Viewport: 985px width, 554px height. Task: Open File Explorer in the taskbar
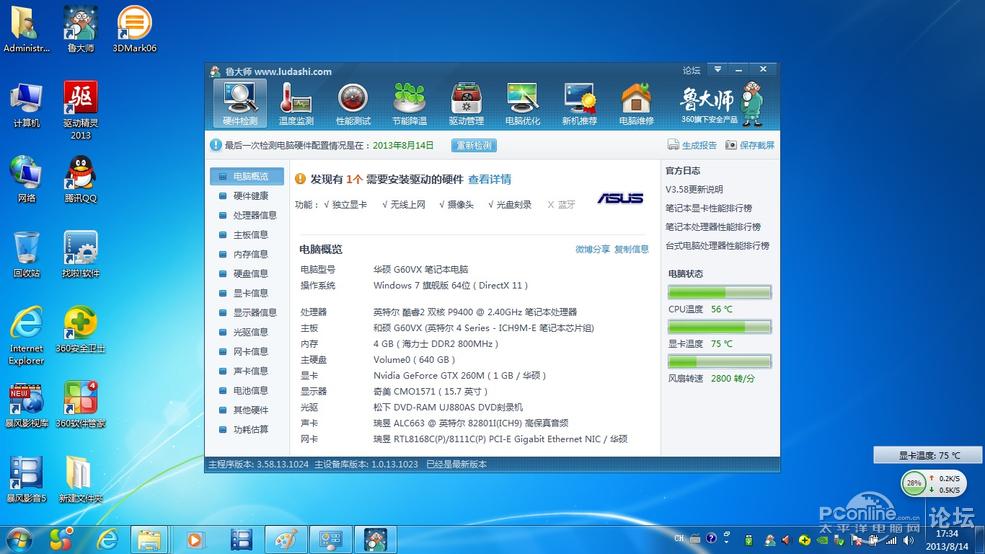(149, 540)
